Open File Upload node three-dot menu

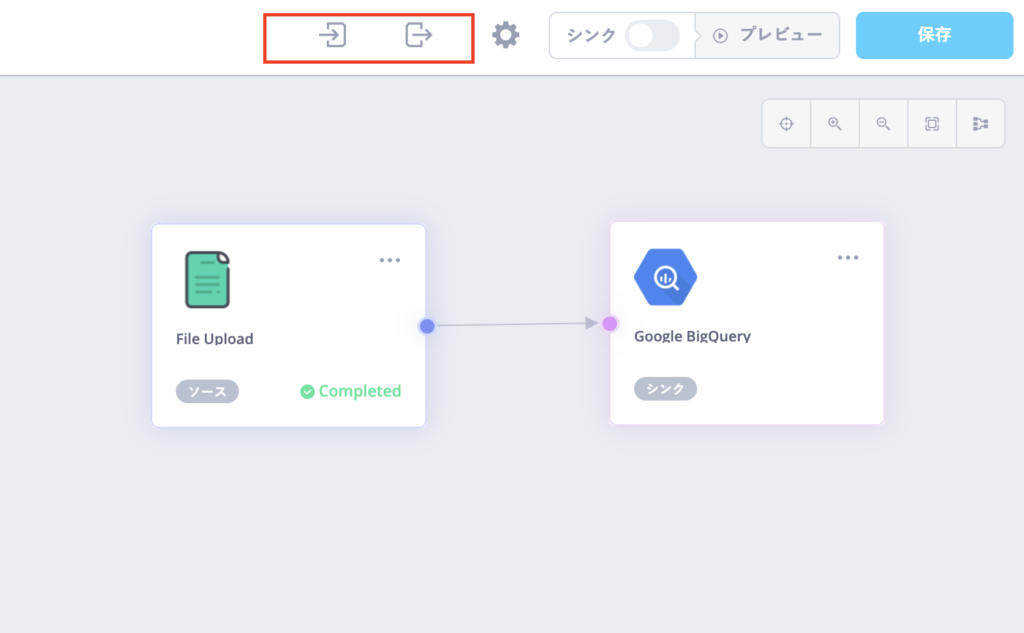[390, 260]
